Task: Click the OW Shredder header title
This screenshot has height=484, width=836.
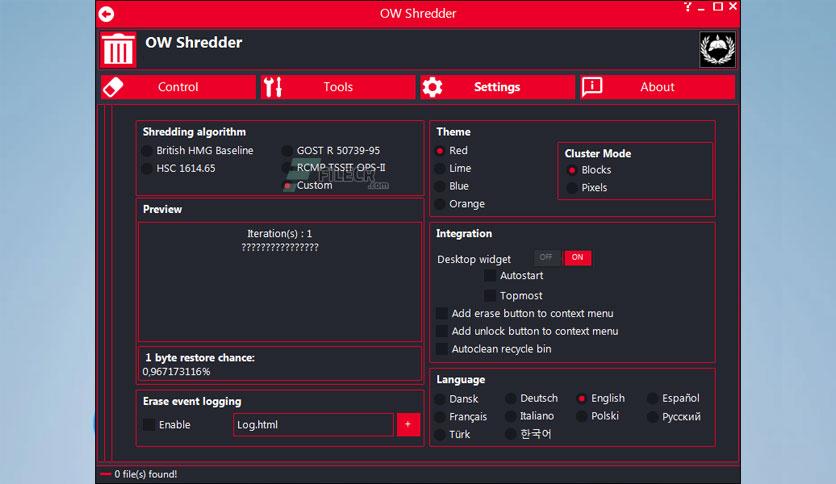Action: (x=194, y=43)
